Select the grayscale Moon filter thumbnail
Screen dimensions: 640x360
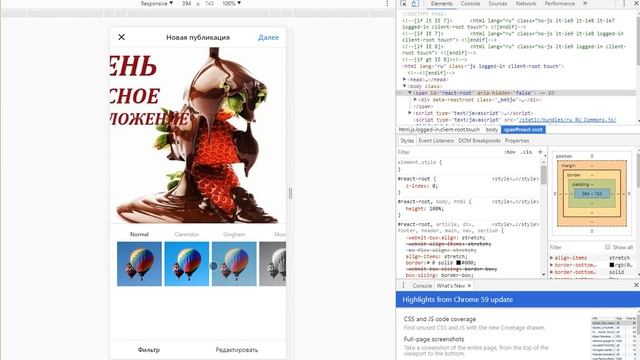pyautogui.click(x=273, y=264)
